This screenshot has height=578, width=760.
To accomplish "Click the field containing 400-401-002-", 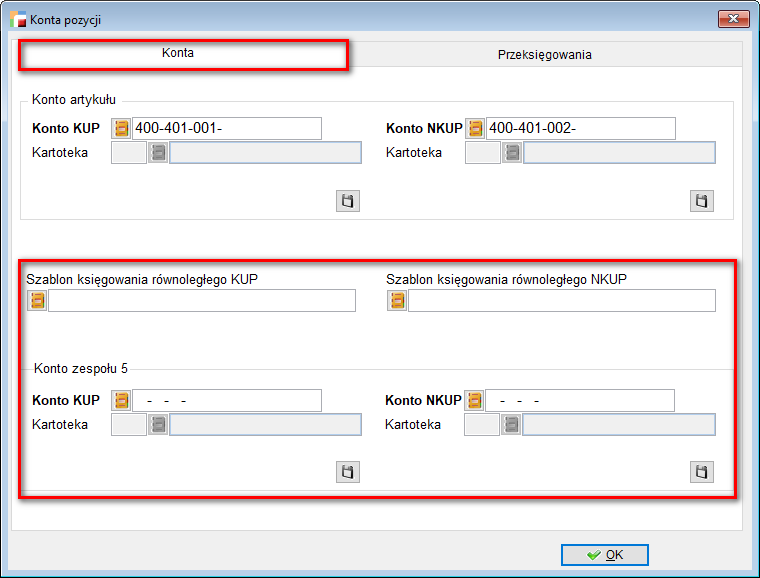I will pyautogui.click(x=580, y=128).
